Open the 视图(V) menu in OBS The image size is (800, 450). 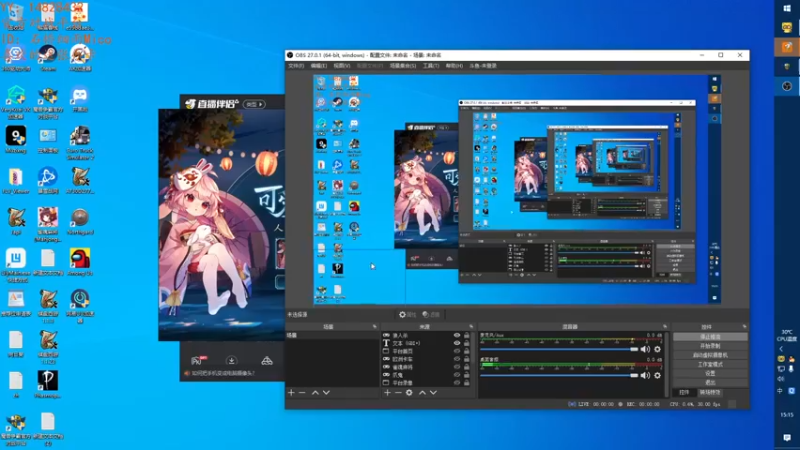tap(342, 66)
